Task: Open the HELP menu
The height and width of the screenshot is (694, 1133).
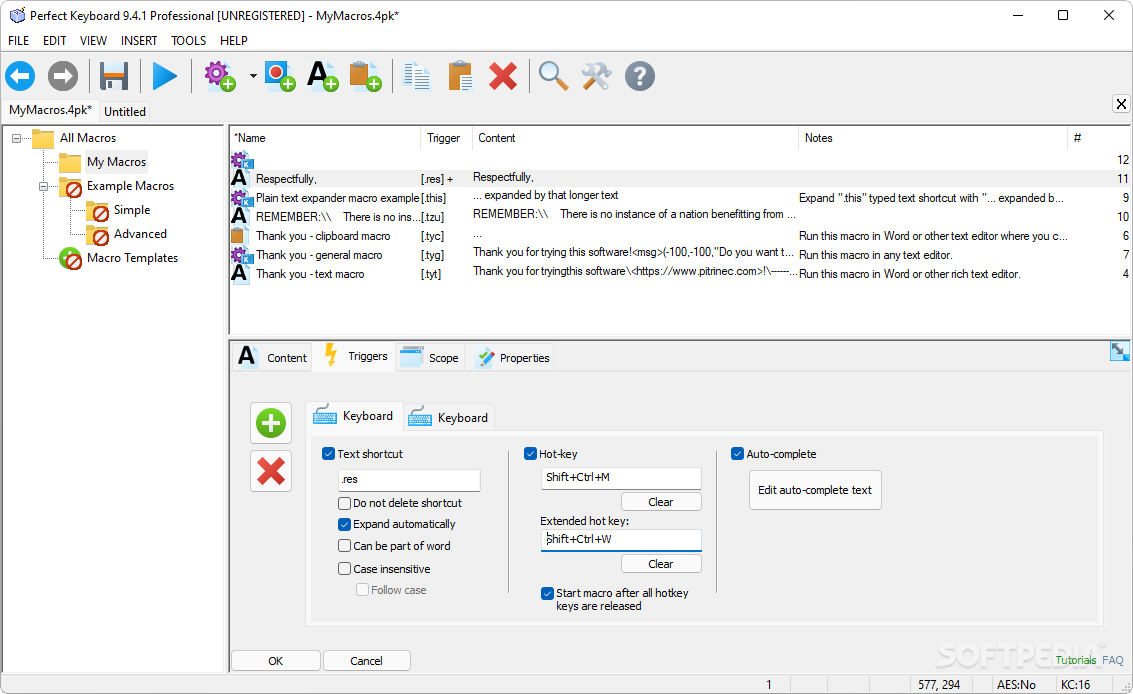Action: (x=234, y=40)
